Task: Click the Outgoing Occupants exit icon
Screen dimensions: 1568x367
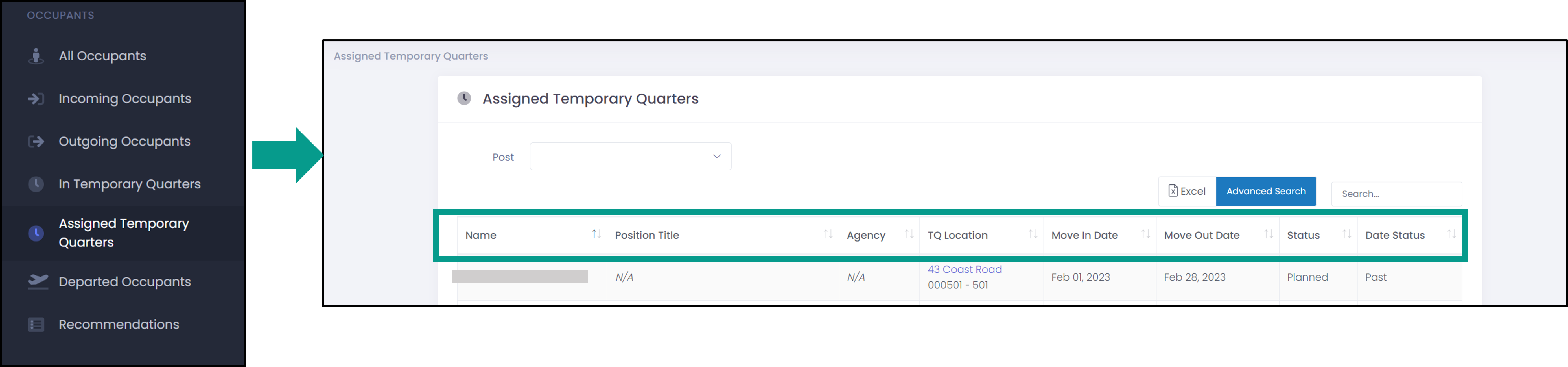Action: coord(36,142)
